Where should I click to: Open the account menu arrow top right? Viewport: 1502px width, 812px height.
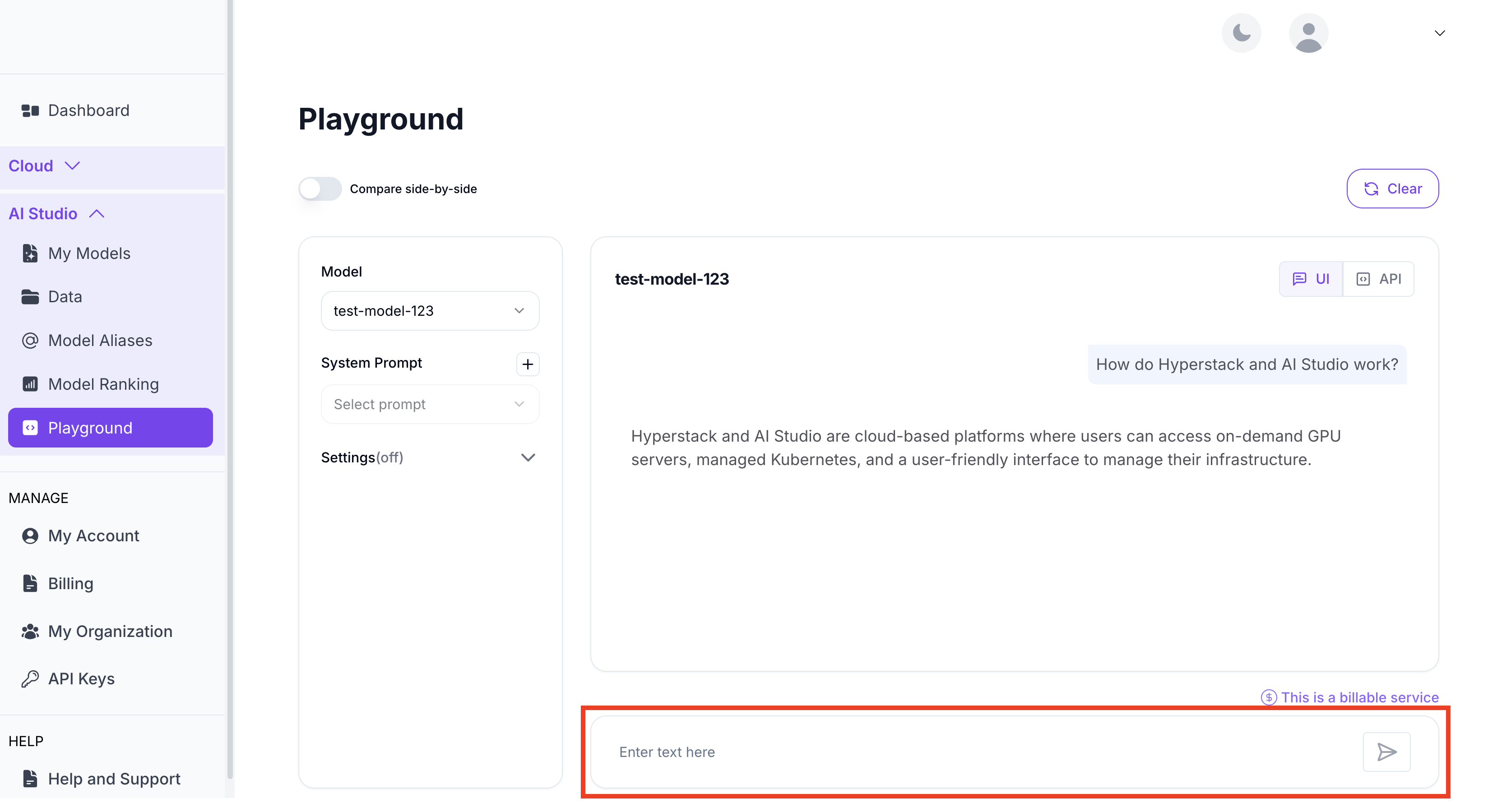tap(1440, 33)
